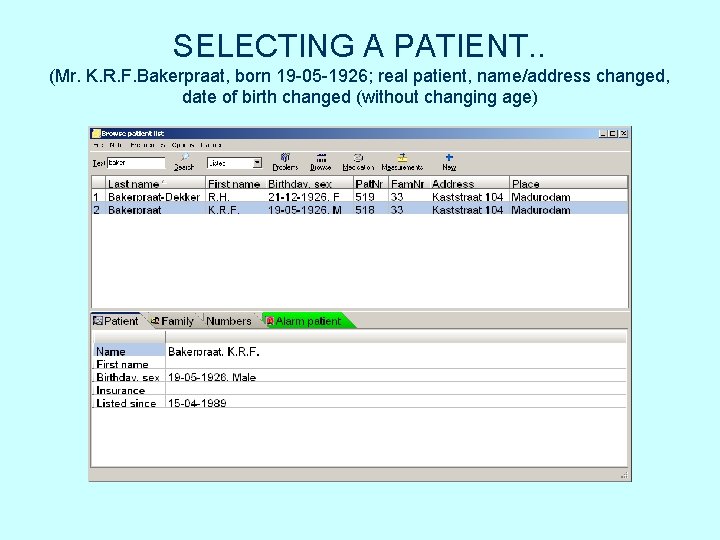Click the Listed since field label
Image resolution: width=720 pixels, height=540 pixels.
[126, 403]
